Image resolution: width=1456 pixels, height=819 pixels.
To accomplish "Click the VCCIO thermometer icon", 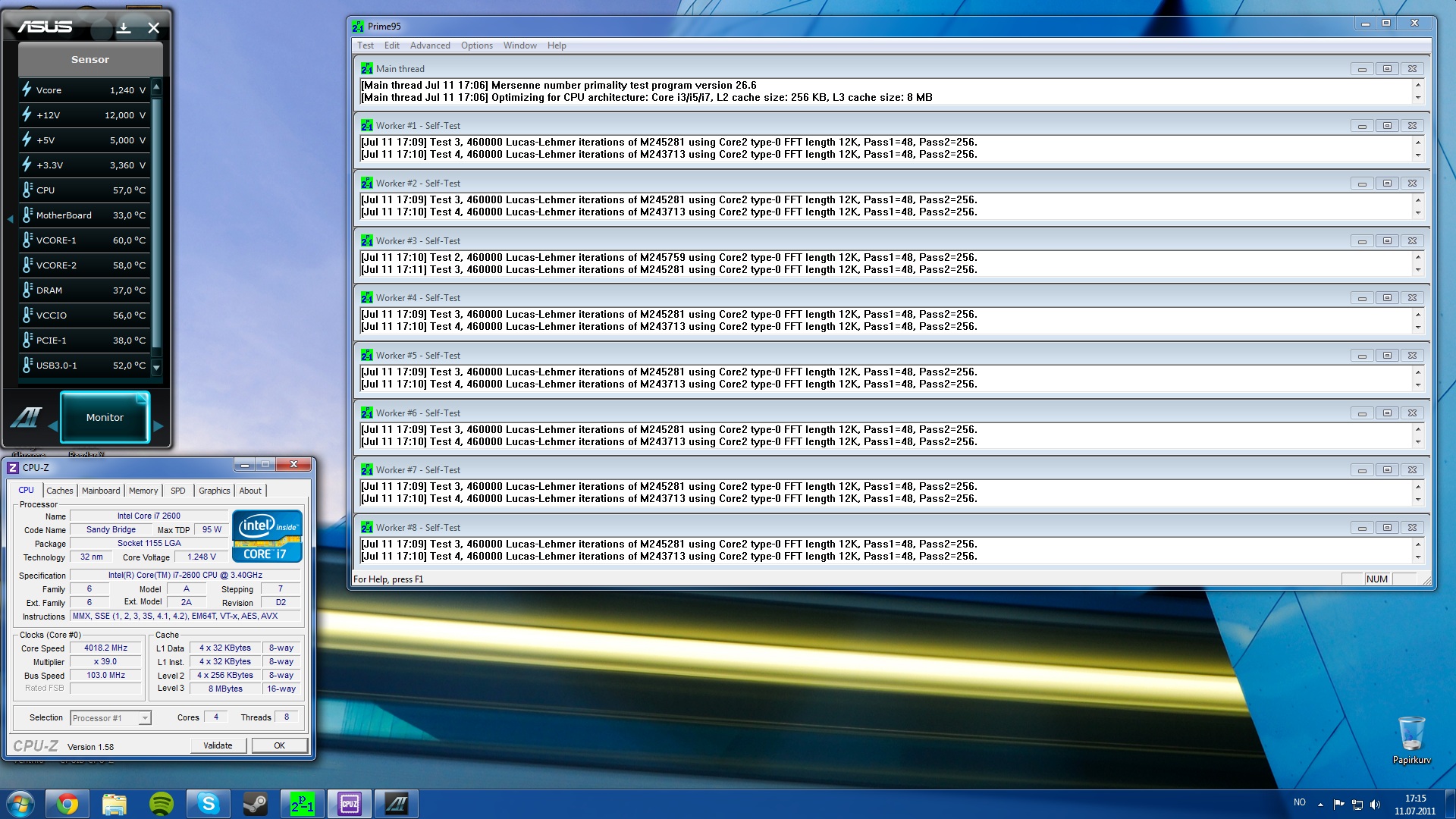I will pyautogui.click(x=27, y=315).
